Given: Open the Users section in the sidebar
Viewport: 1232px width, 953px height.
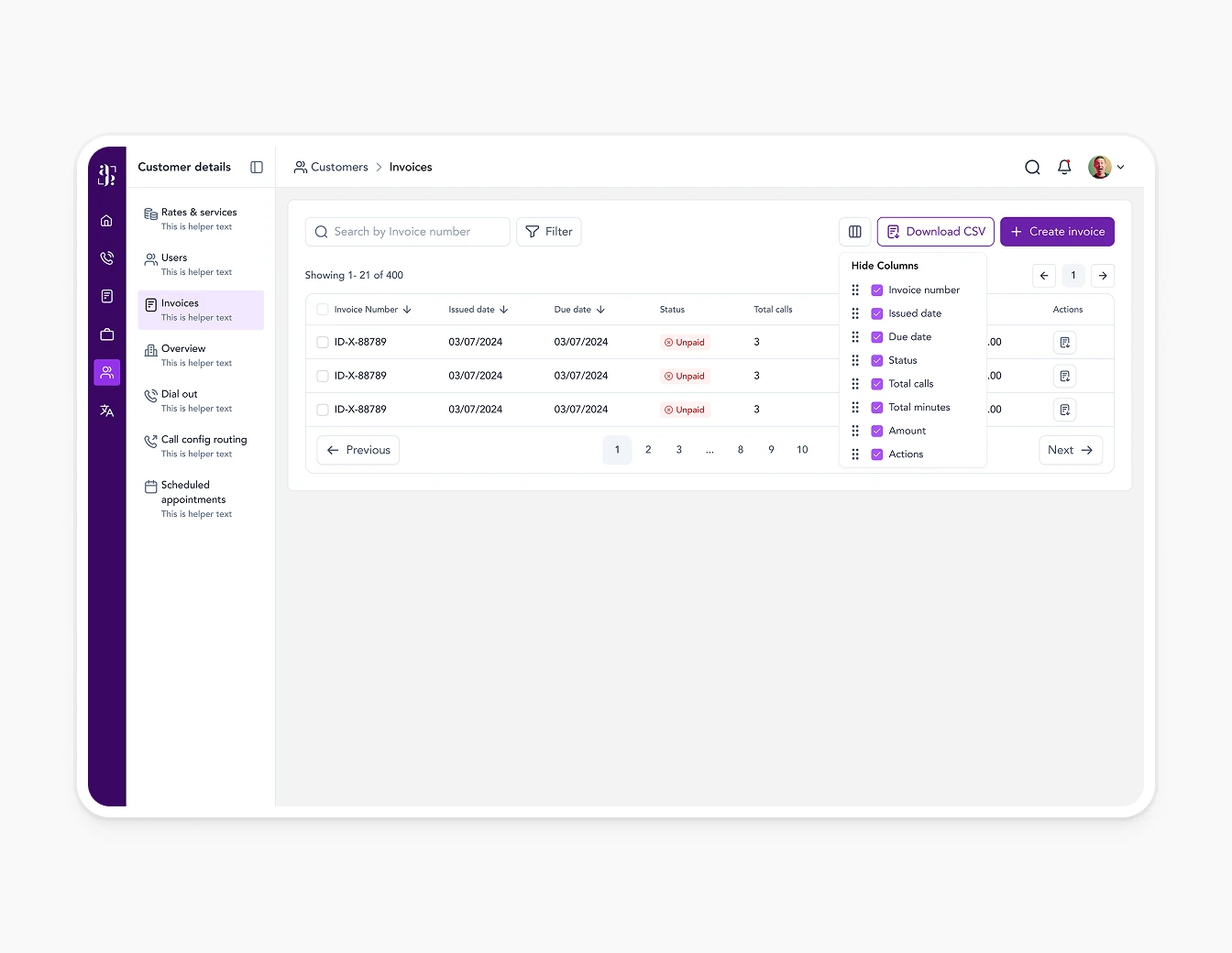Looking at the screenshot, I should (200, 264).
